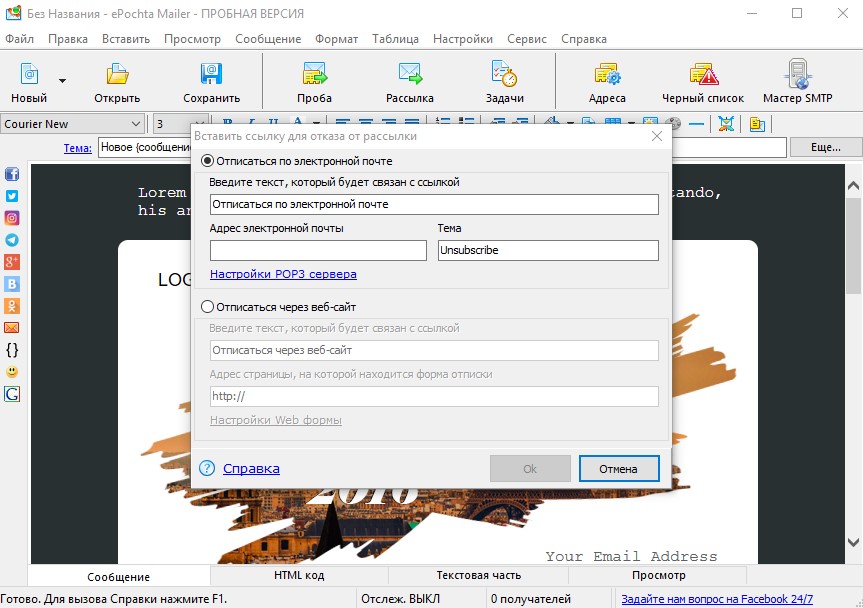Viewport: 863px width, 608px height.
Task: Switch to the HTML код tab
Action: coord(299,576)
